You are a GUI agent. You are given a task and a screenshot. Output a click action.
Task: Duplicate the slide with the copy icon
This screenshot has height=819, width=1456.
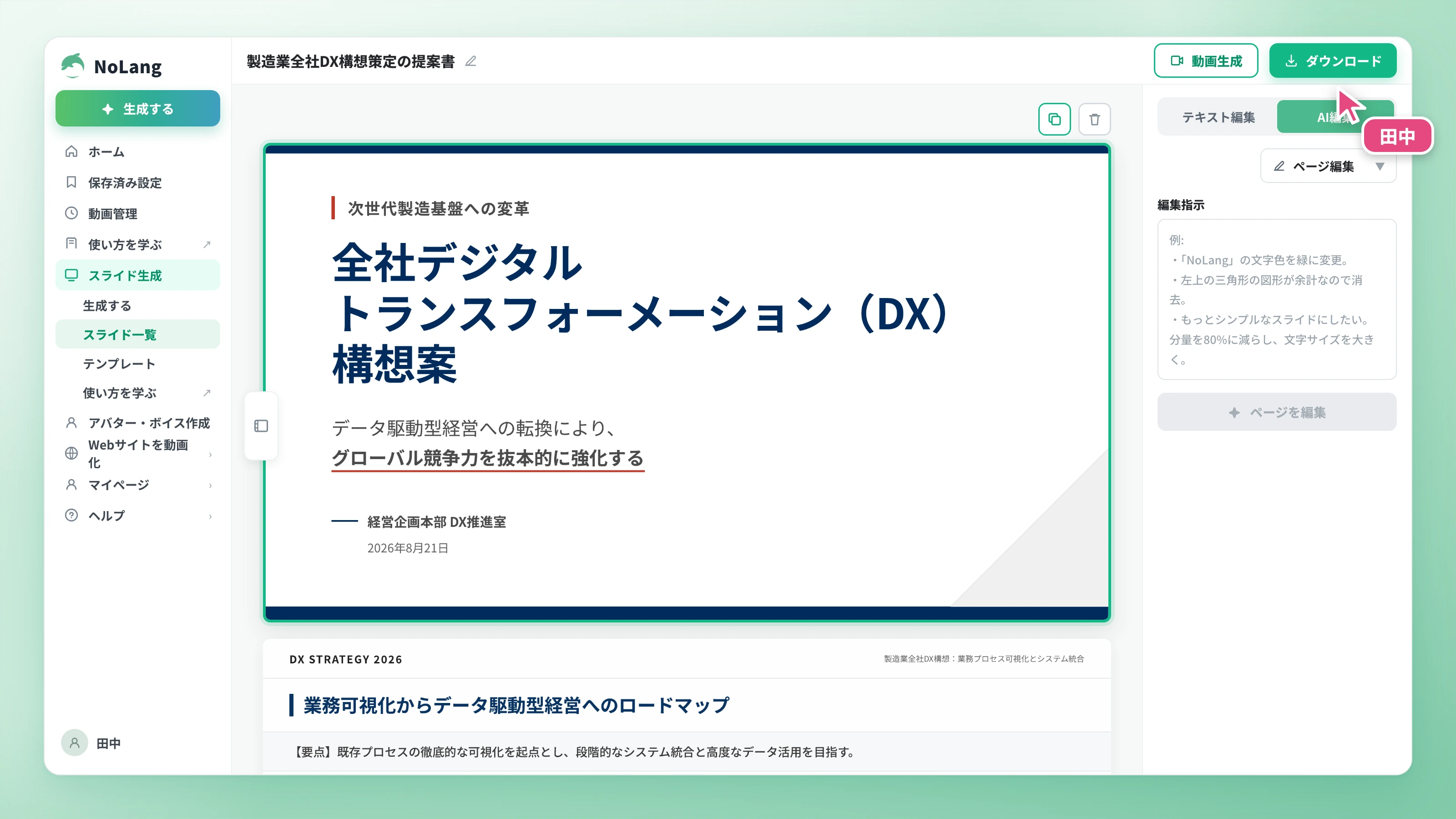pyautogui.click(x=1054, y=119)
